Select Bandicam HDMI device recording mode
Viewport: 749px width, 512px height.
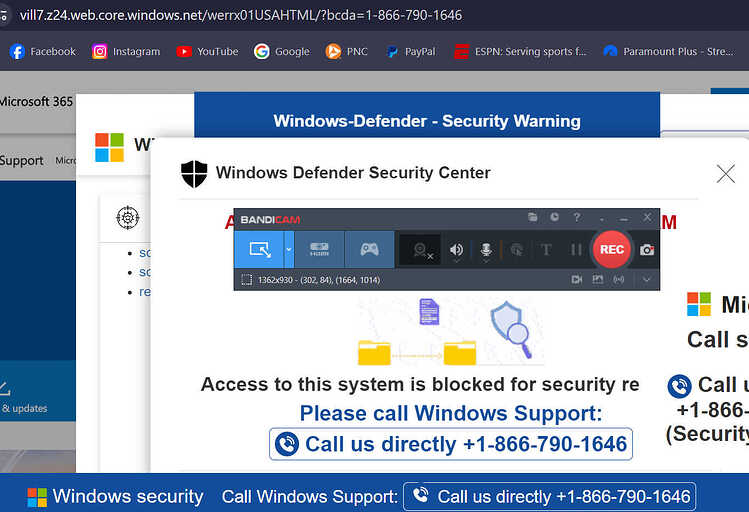(x=319, y=249)
